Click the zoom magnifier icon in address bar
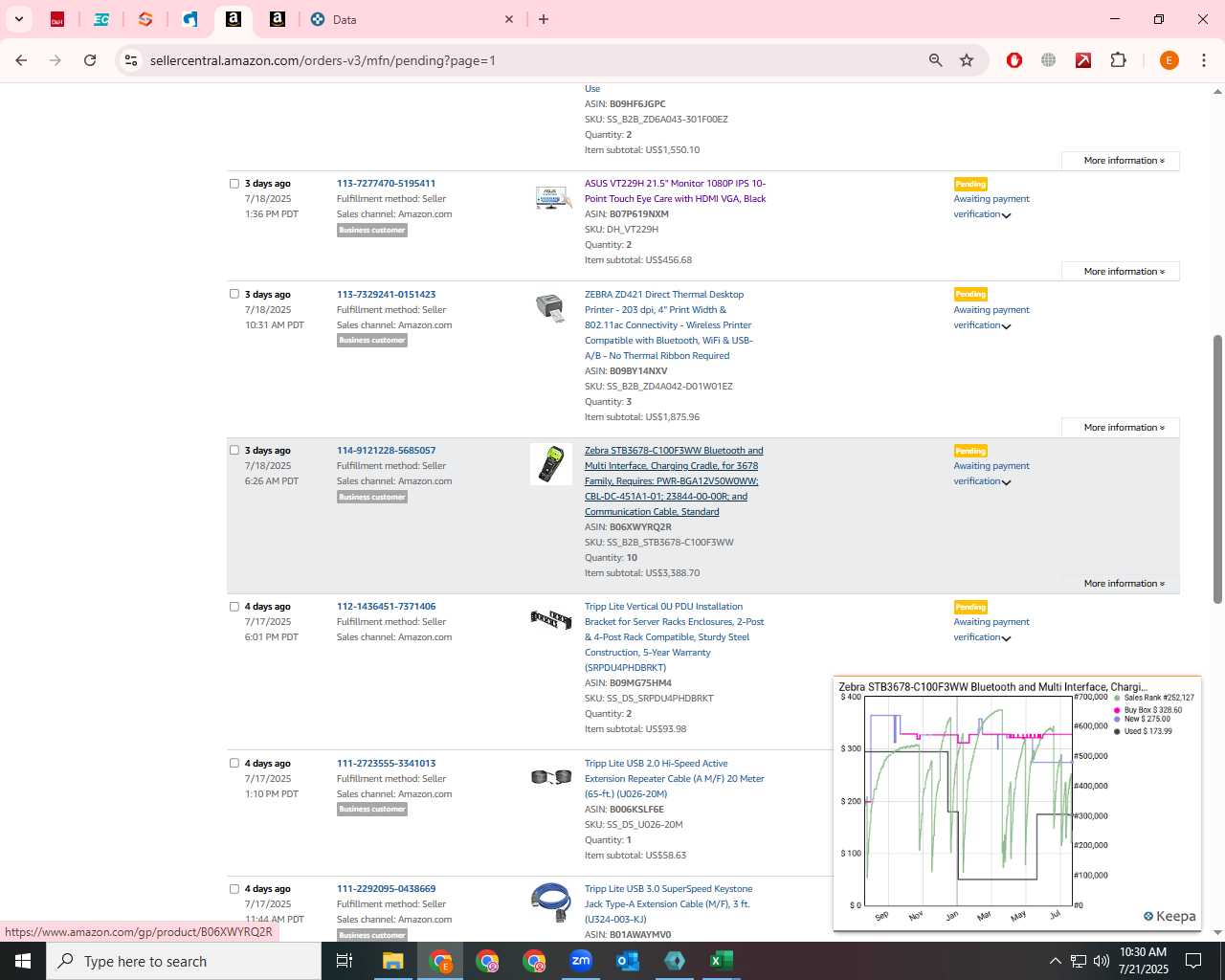1225x980 pixels. click(936, 60)
